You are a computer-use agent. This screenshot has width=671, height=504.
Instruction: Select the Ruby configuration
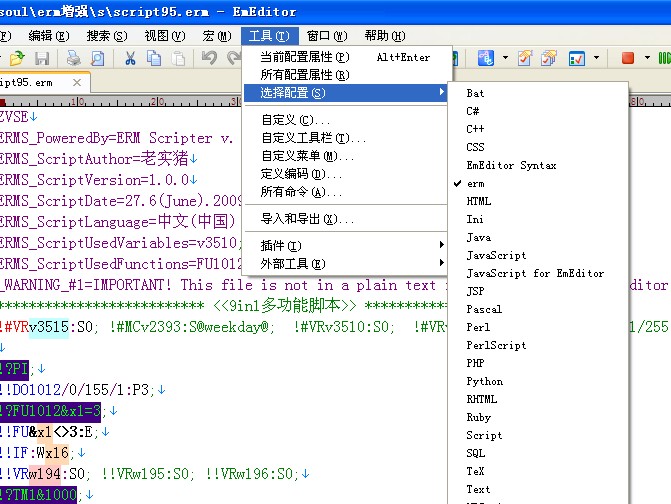coord(538,417)
